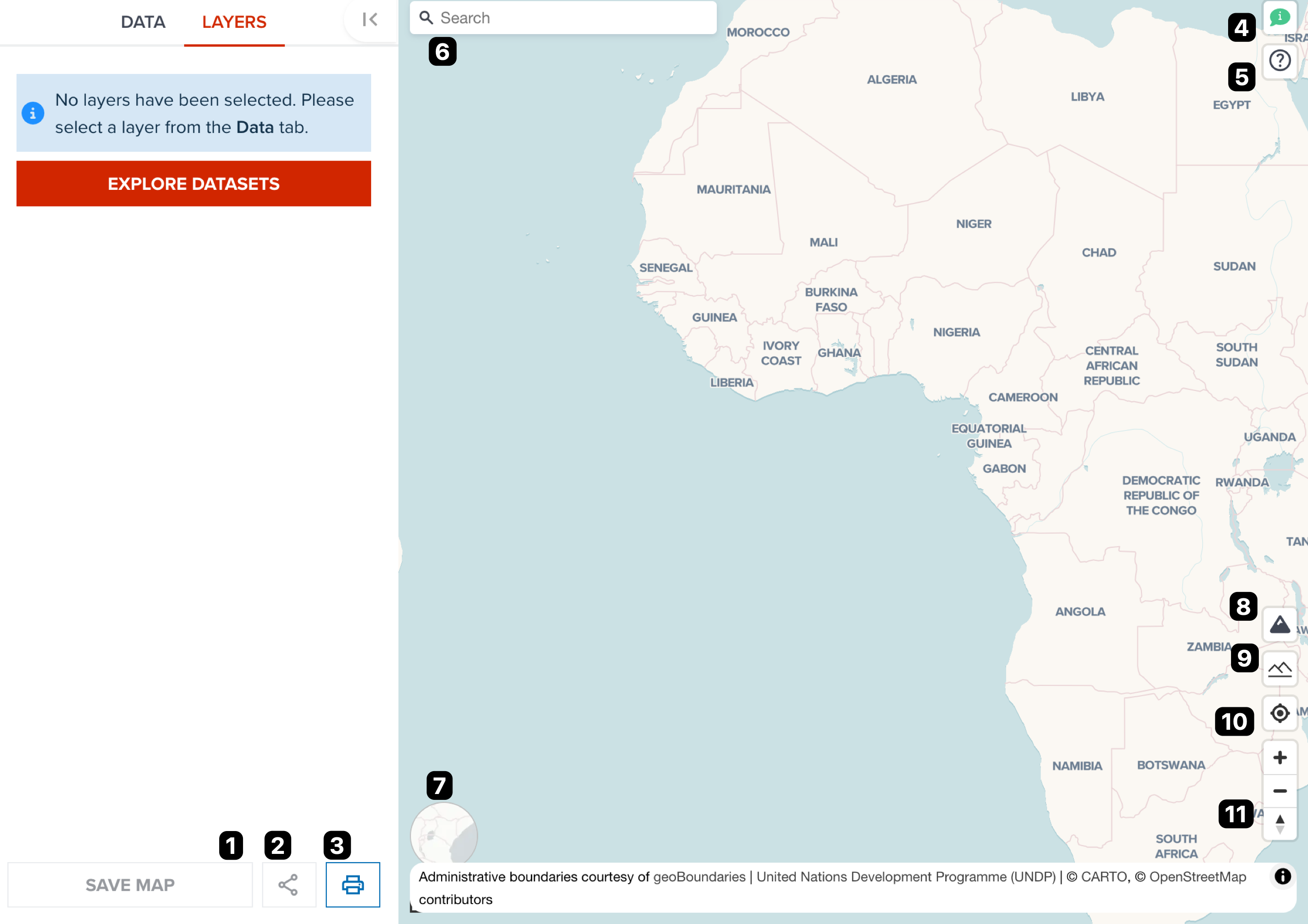This screenshot has height=924, width=1308.
Task: Click SAVE MAP
Action: pyautogui.click(x=131, y=885)
